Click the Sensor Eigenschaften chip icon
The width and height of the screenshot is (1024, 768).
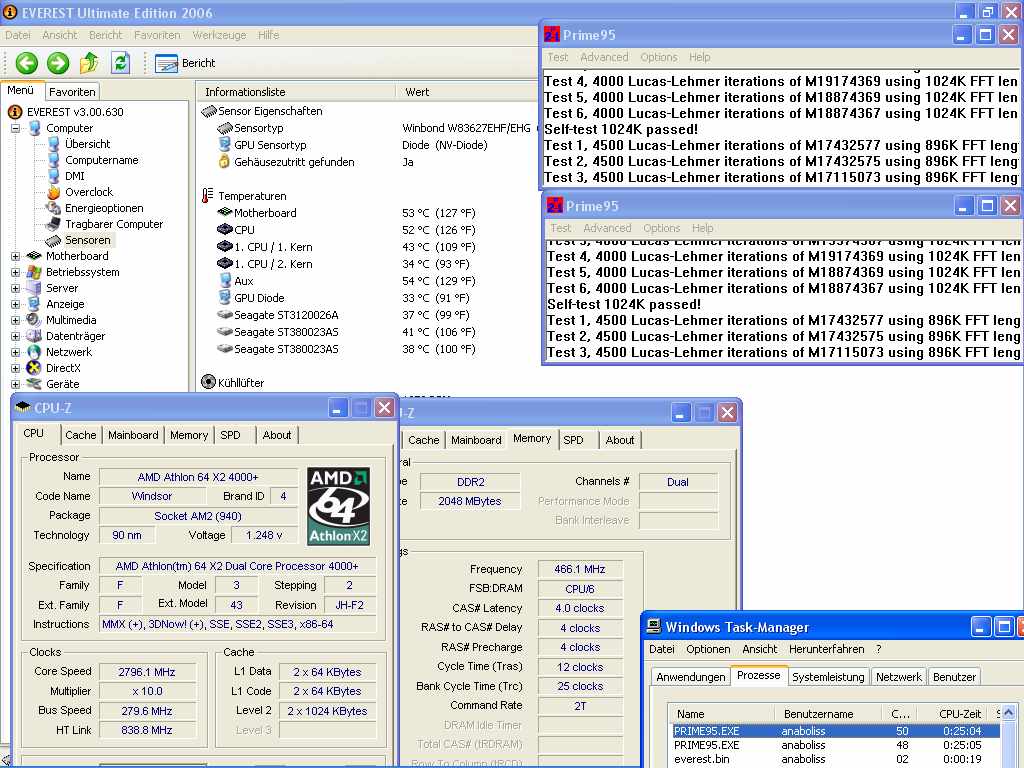pyautogui.click(x=208, y=111)
